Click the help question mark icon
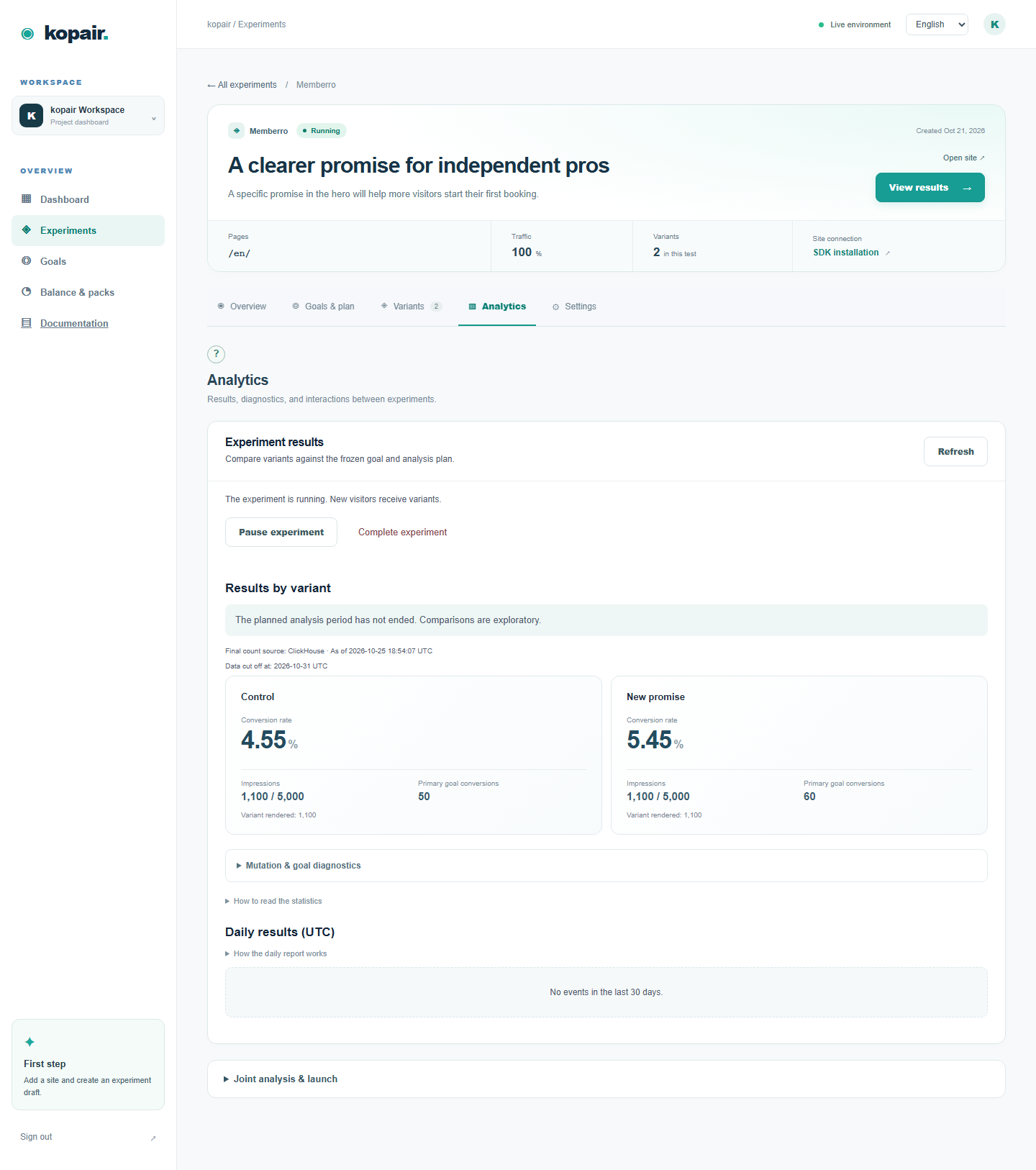The width and height of the screenshot is (1036, 1170). [x=216, y=354]
